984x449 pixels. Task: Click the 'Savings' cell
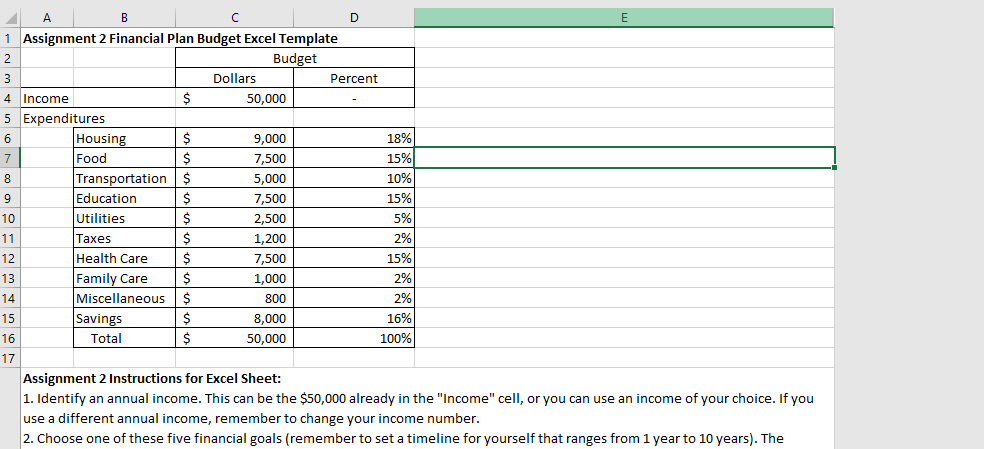(124, 318)
